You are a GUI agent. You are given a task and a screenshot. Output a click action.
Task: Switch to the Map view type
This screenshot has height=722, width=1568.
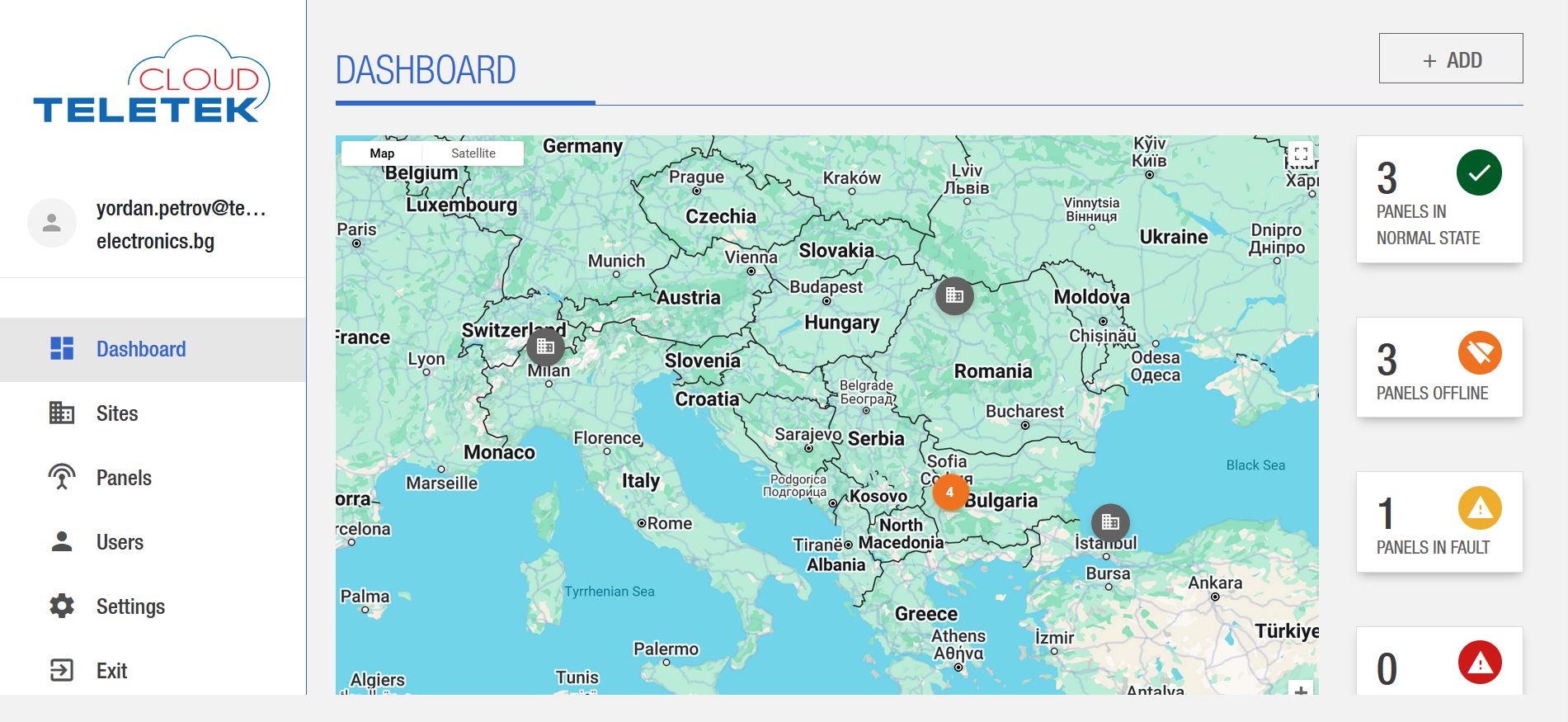382,153
